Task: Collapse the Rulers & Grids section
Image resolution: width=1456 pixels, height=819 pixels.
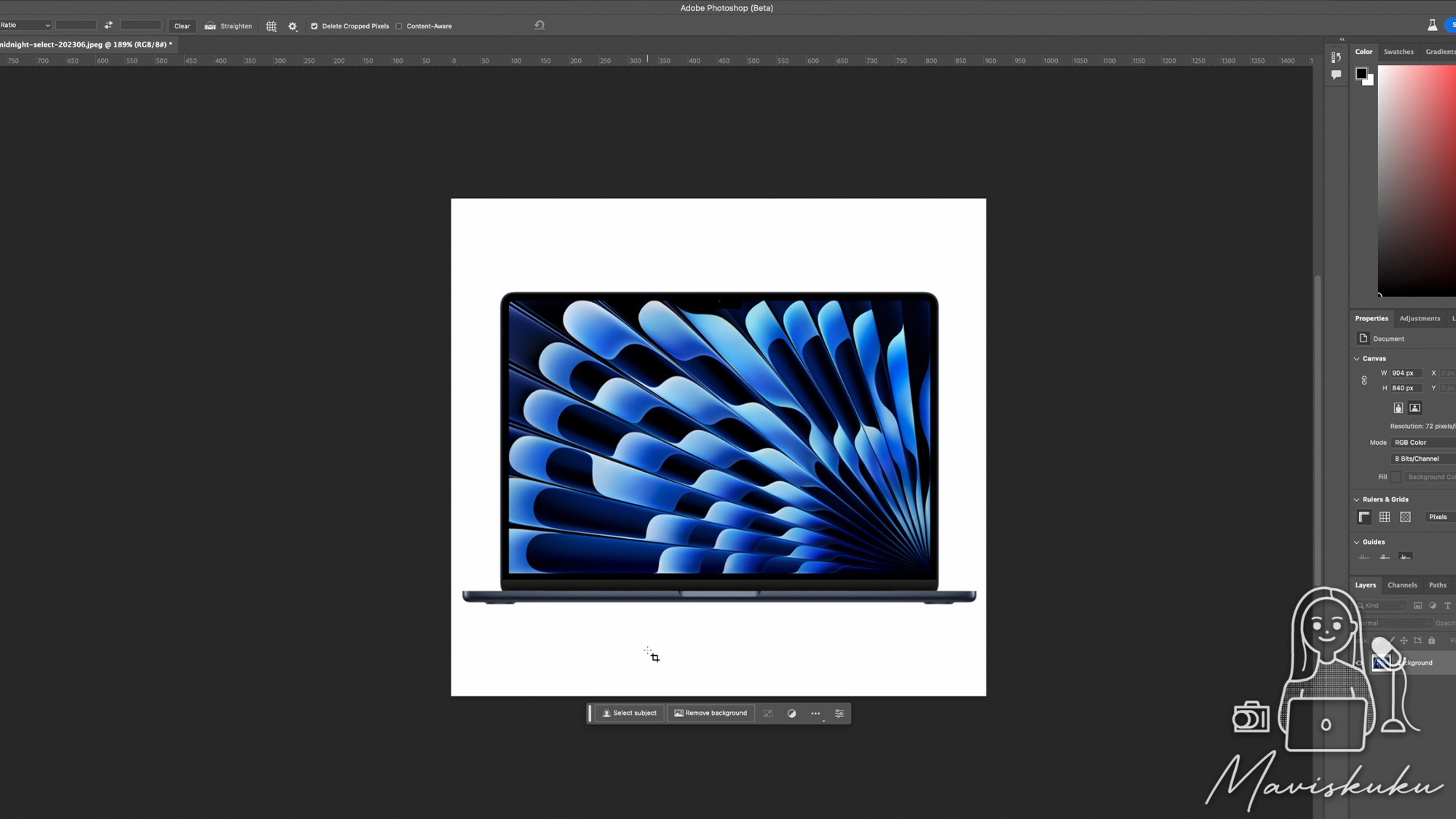Action: click(1356, 499)
